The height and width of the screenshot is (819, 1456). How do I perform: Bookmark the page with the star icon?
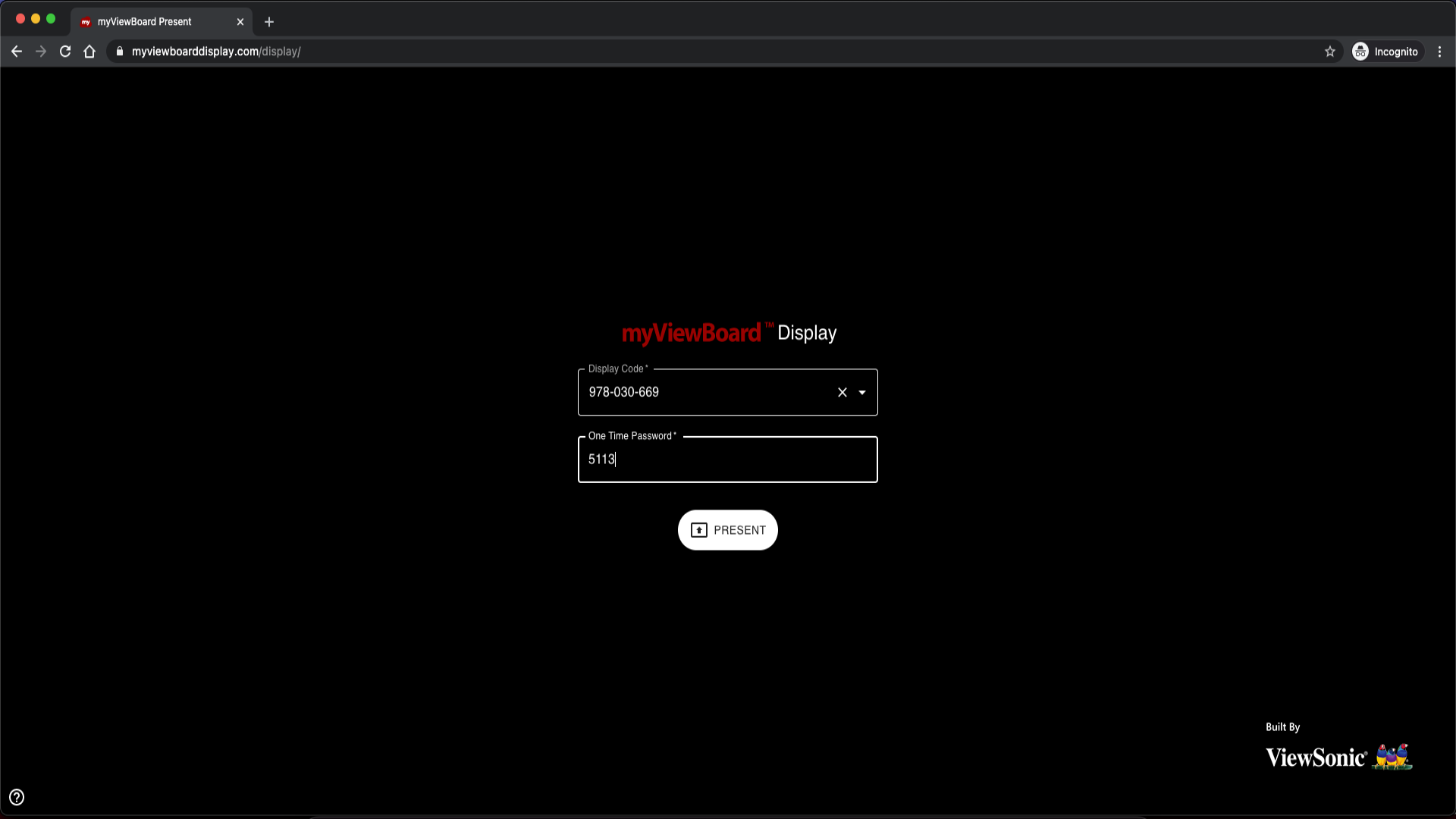[1331, 52]
